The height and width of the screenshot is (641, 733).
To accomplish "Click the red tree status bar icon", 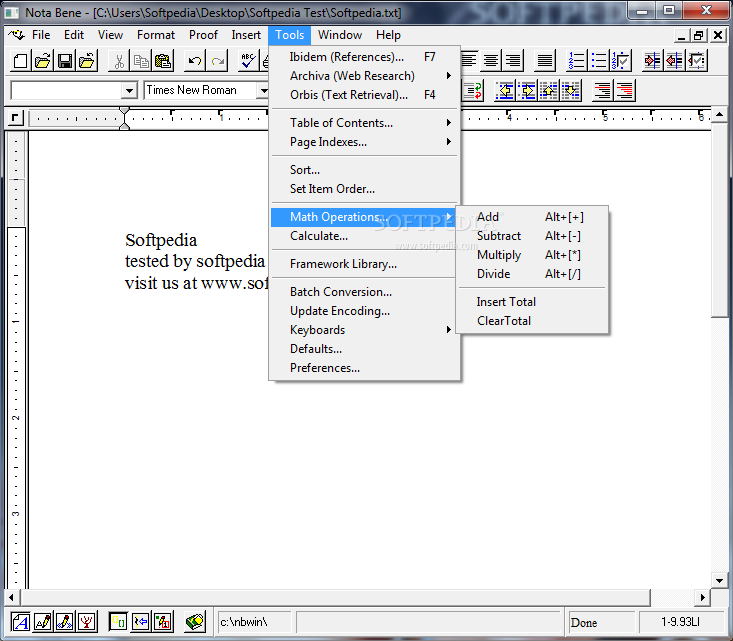I will [87, 622].
